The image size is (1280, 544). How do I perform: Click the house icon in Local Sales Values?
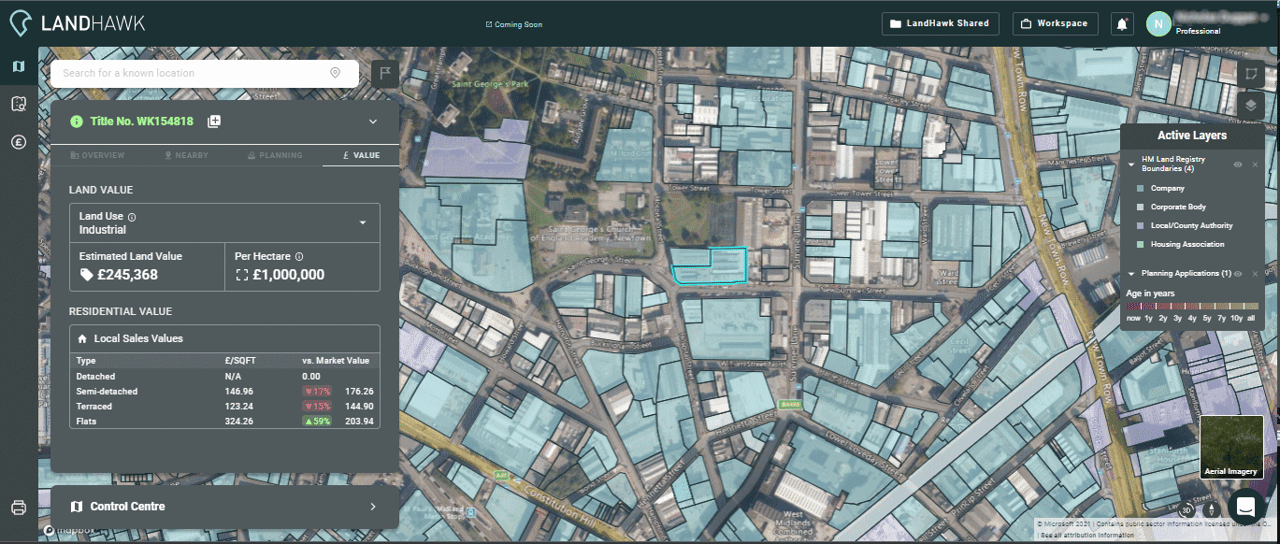[x=82, y=339]
